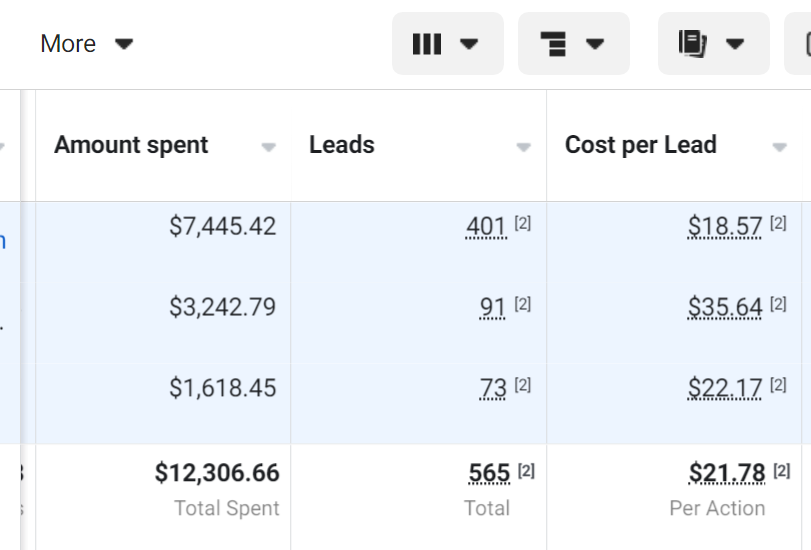Sort by the Amount spent header label
Viewport: 811px width, 550px height.
131,145
